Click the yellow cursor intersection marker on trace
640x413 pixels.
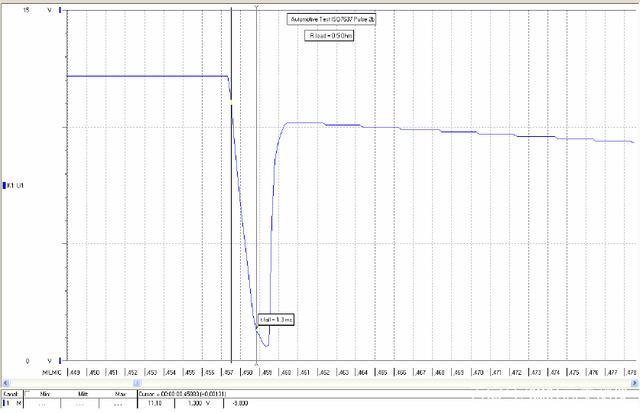click(x=231, y=102)
